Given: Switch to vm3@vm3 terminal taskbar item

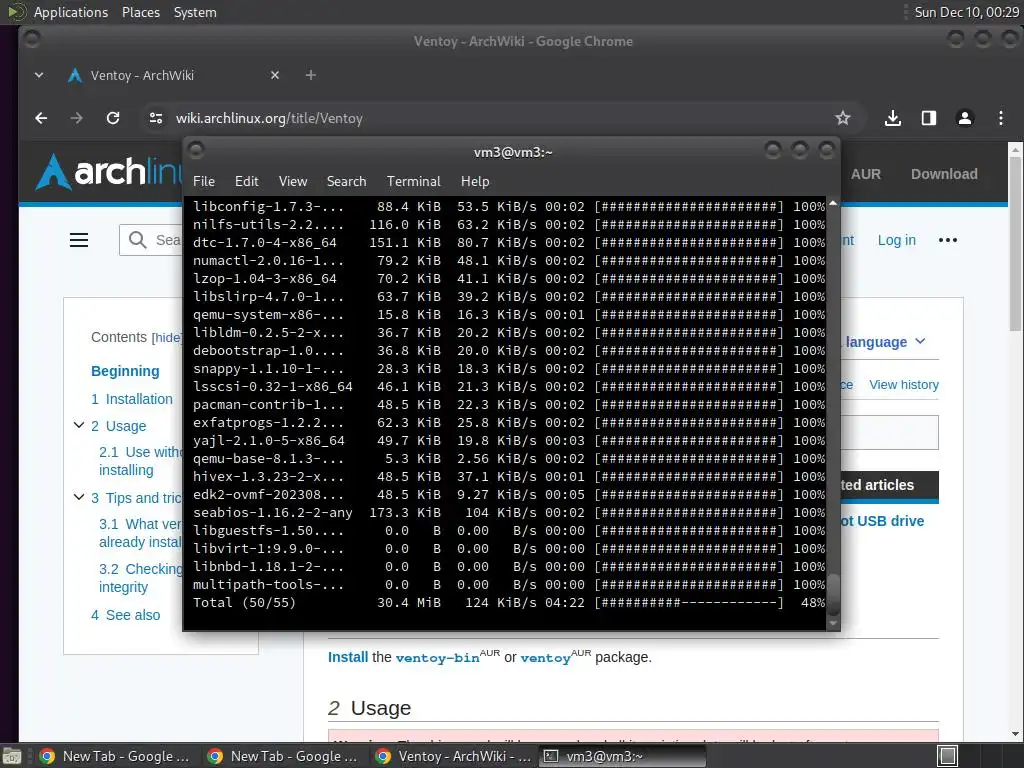Looking at the screenshot, I should tap(624, 756).
